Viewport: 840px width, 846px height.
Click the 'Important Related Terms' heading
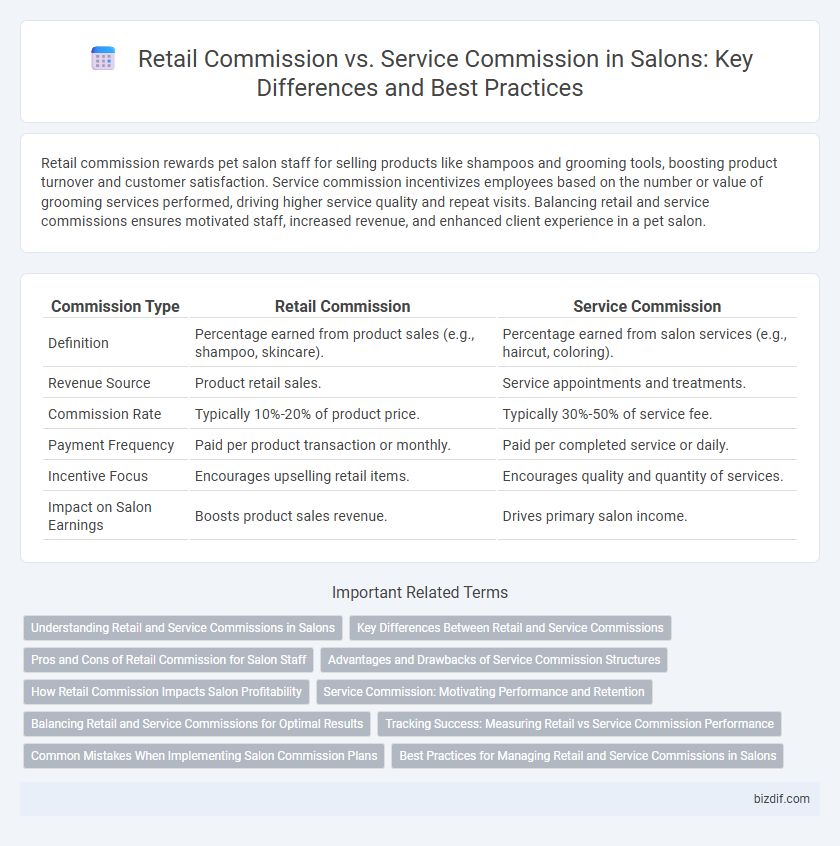click(420, 592)
